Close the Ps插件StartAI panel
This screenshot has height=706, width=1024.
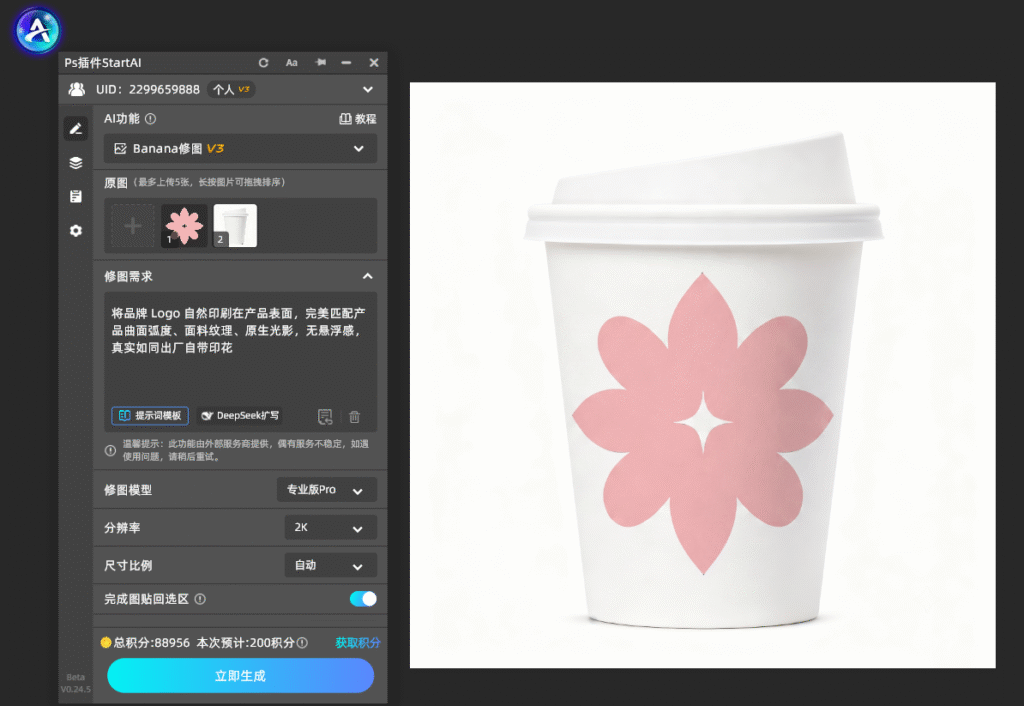point(374,63)
